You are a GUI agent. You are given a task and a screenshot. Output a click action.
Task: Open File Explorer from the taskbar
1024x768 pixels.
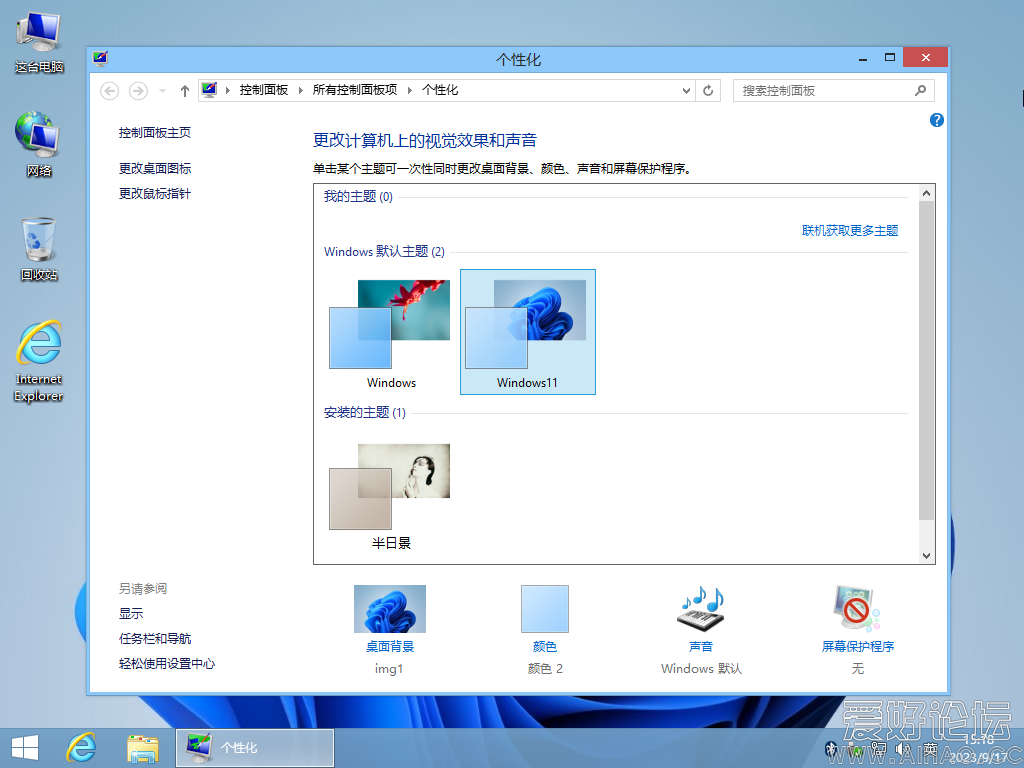click(x=143, y=747)
